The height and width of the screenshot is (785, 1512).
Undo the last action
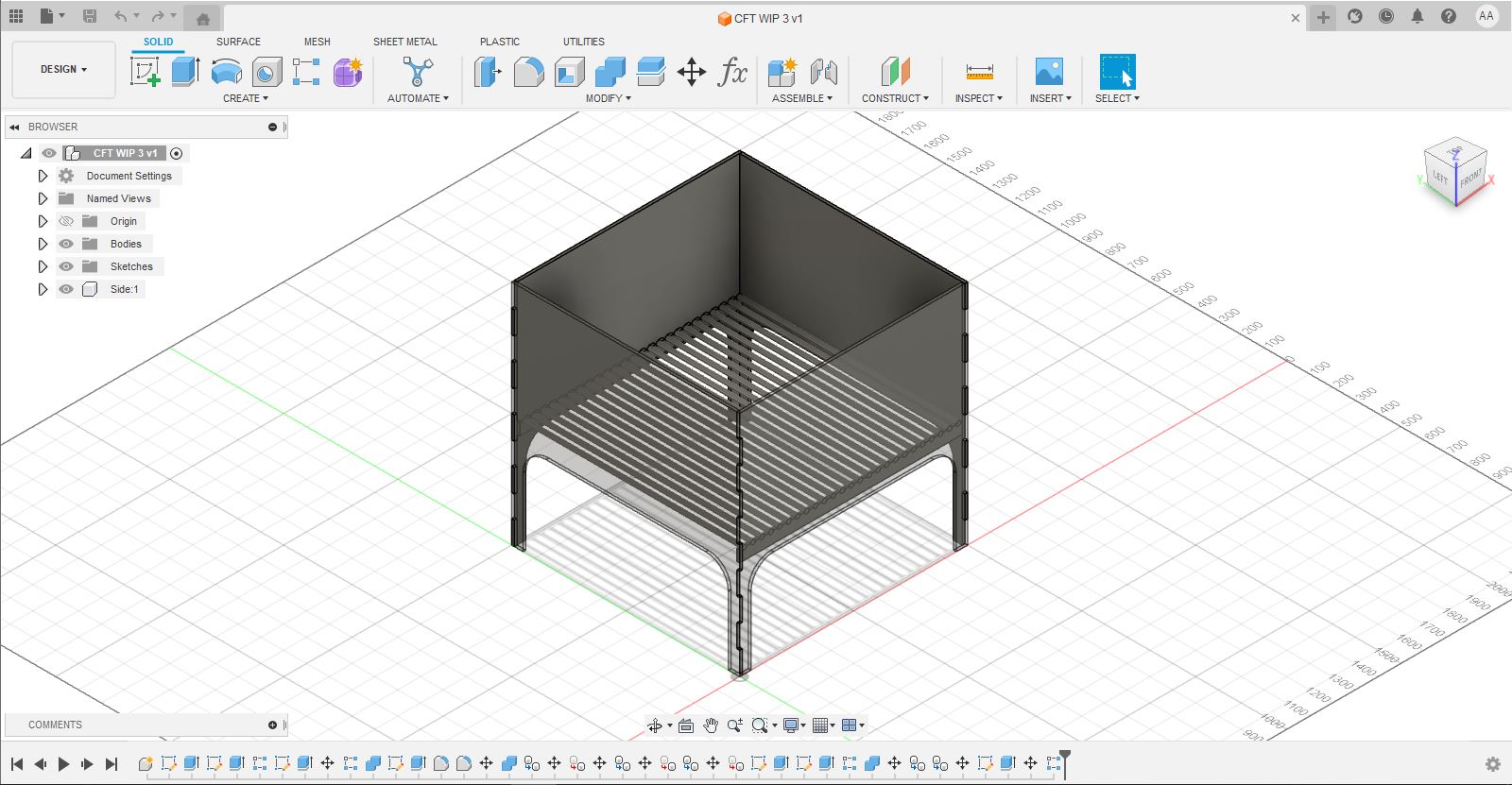pyautogui.click(x=120, y=16)
